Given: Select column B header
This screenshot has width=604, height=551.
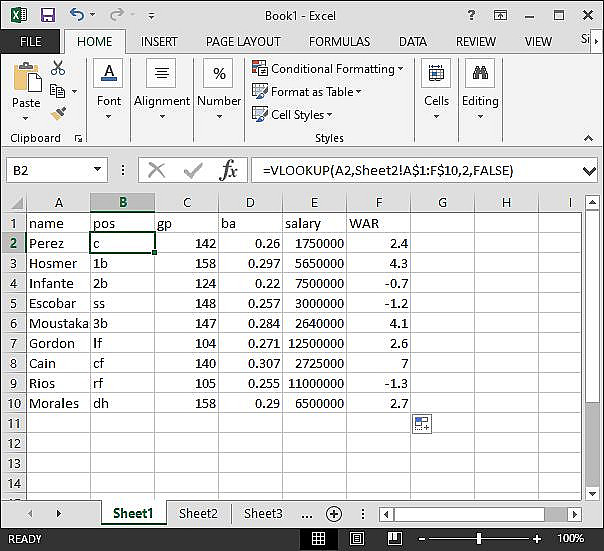Looking at the screenshot, I should tap(122, 202).
